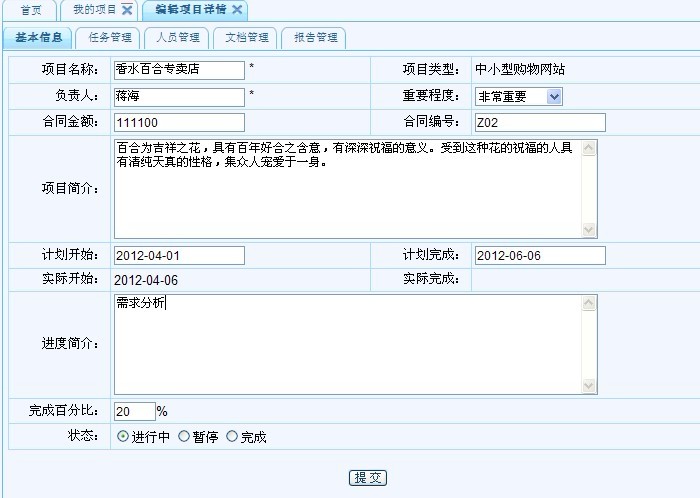This screenshot has height=498, width=700.
Task: Focus the 合同金额 input field
Action: pyautogui.click(x=179, y=122)
